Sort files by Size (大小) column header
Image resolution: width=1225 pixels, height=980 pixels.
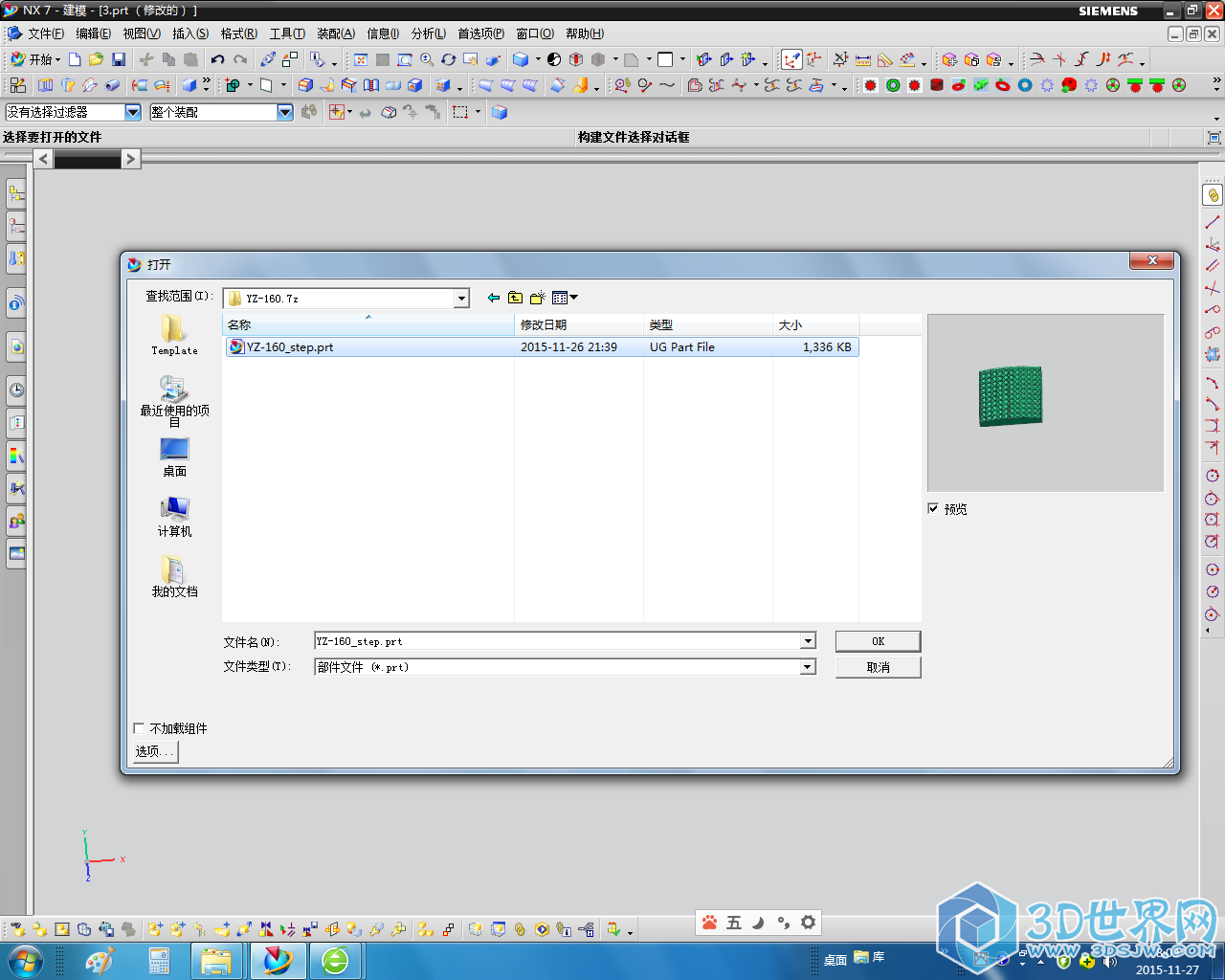pos(815,324)
